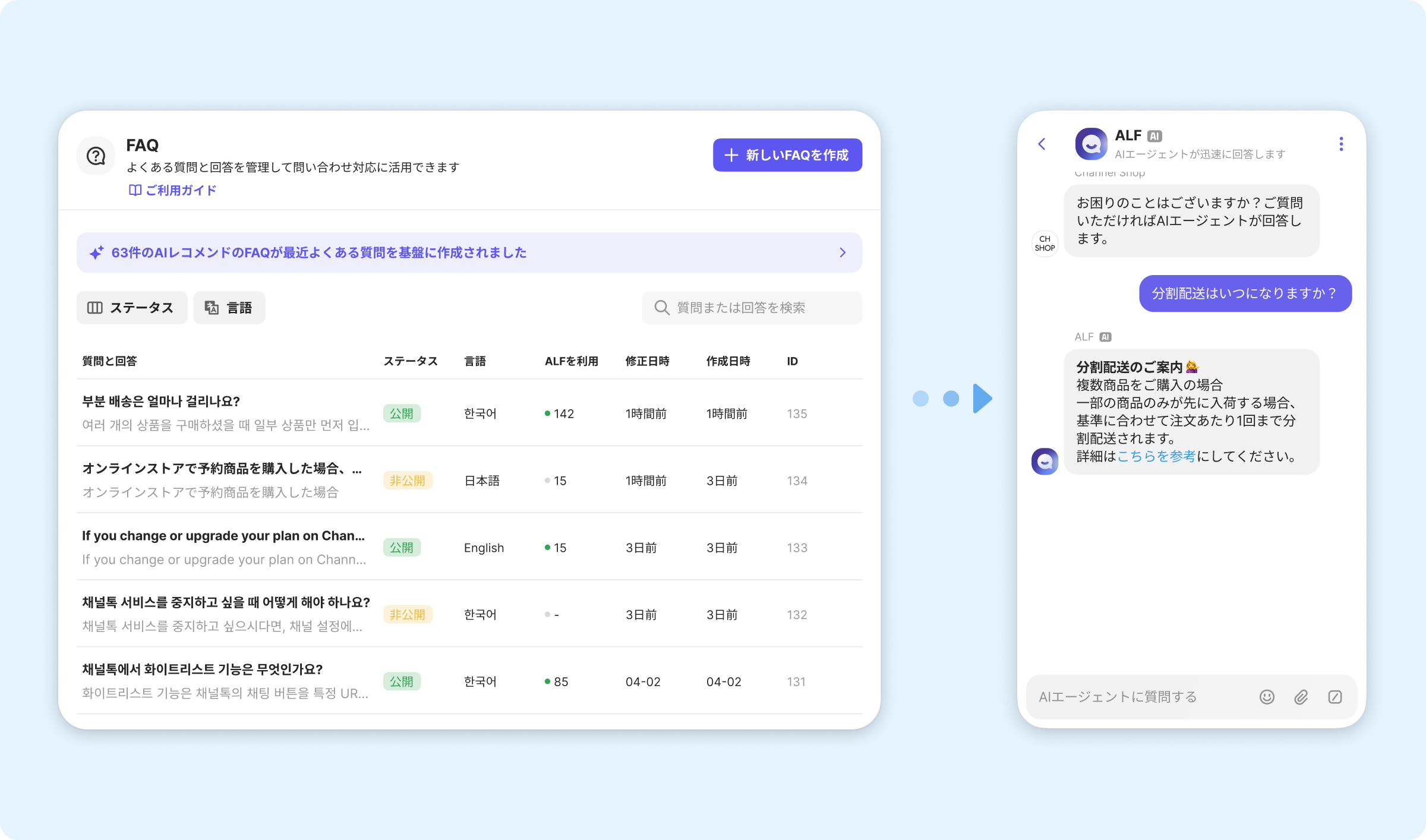Click the ID column header

pyautogui.click(x=793, y=361)
